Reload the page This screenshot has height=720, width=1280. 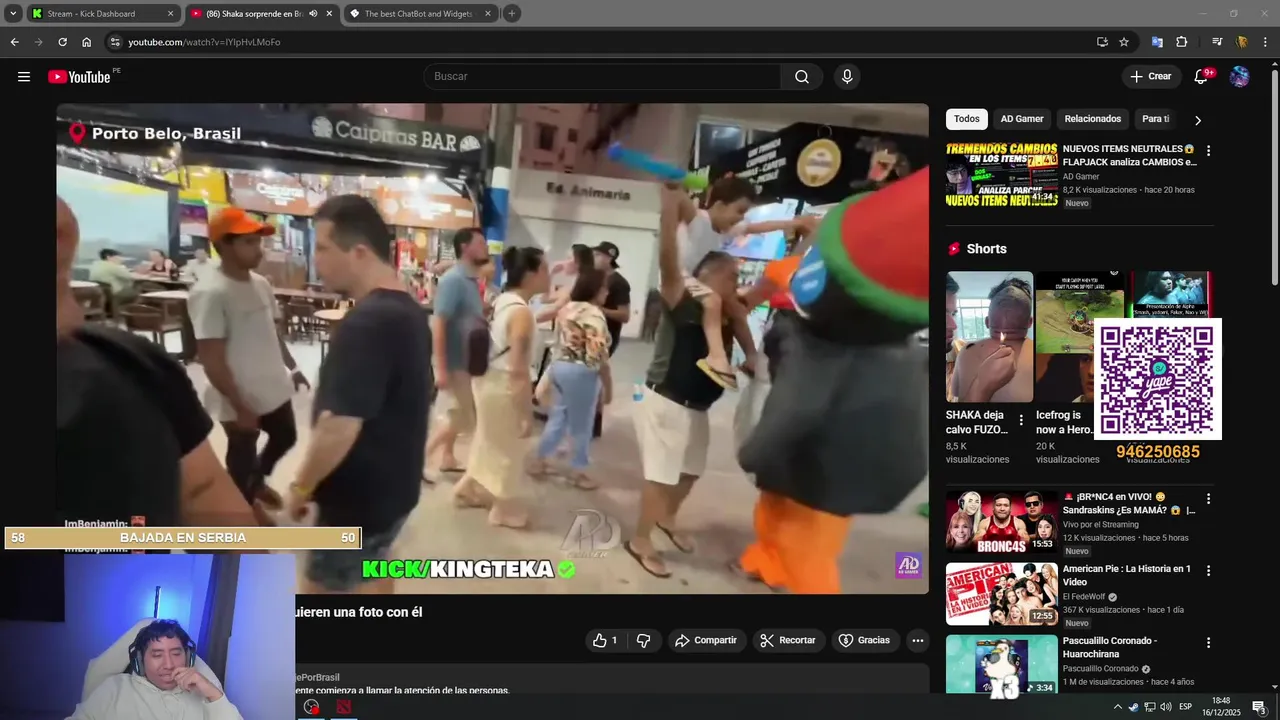pyautogui.click(x=62, y=42)
